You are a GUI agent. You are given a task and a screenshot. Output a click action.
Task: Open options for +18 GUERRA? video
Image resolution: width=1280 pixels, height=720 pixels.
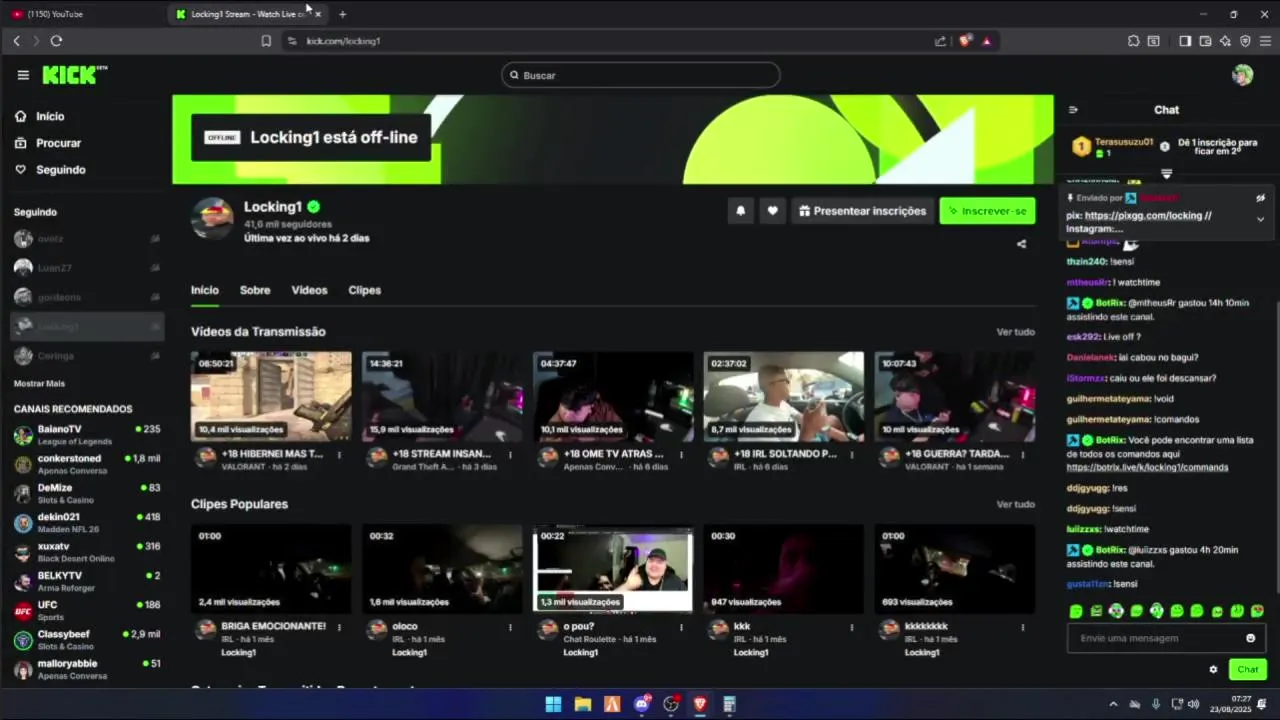(1023, 454)
